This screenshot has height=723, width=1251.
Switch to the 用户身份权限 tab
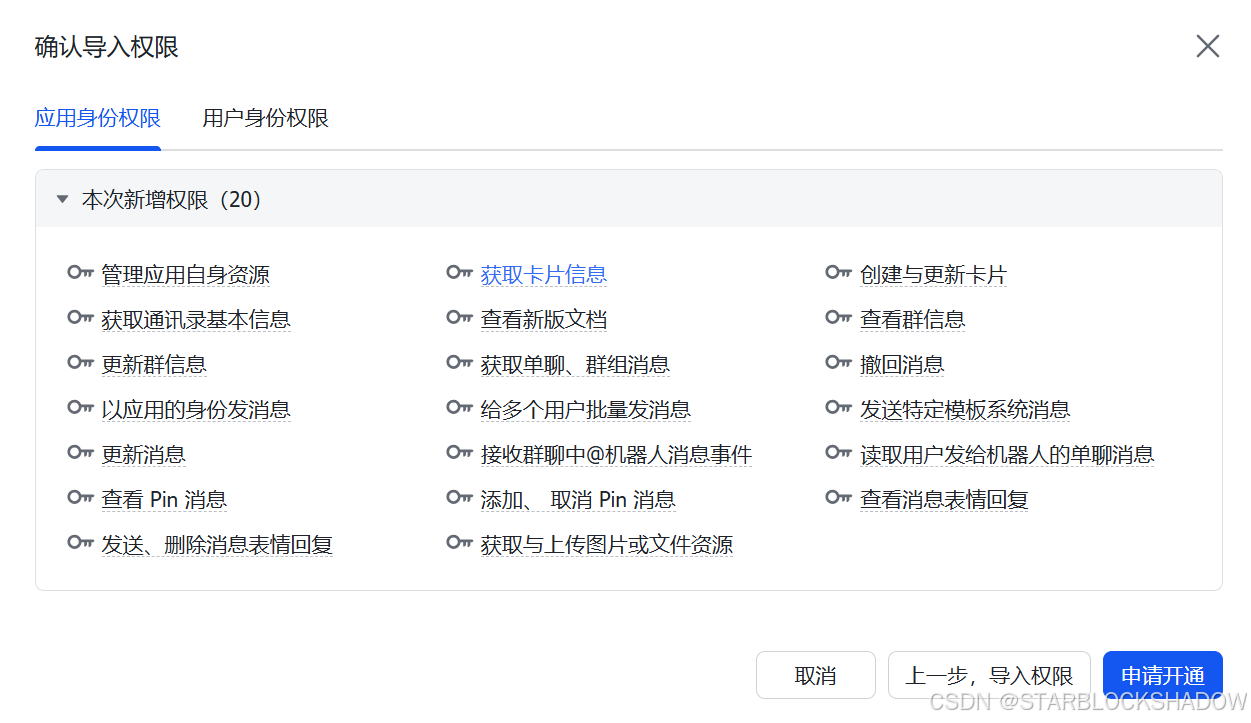coord(264,117)
